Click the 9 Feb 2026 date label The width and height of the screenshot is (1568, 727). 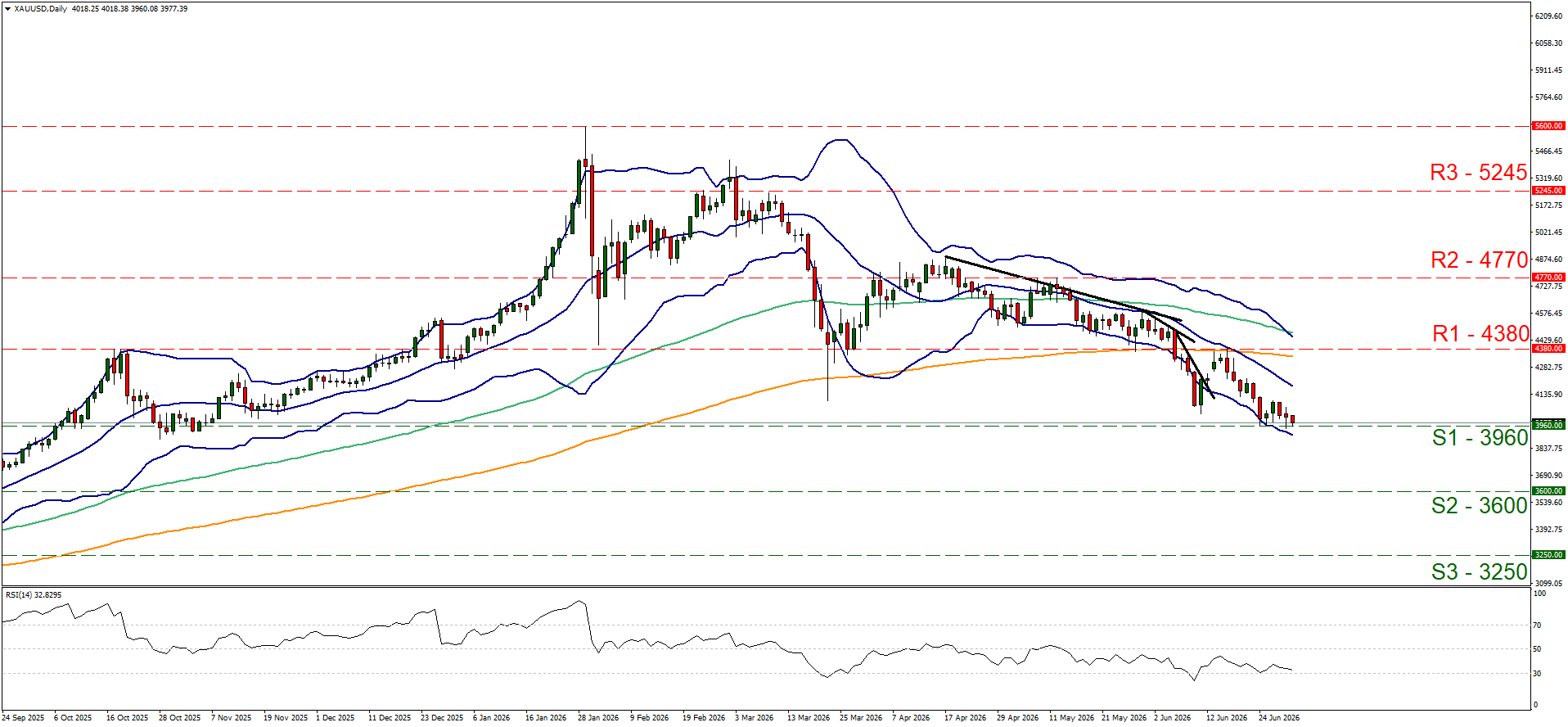(x=650, y=718)
